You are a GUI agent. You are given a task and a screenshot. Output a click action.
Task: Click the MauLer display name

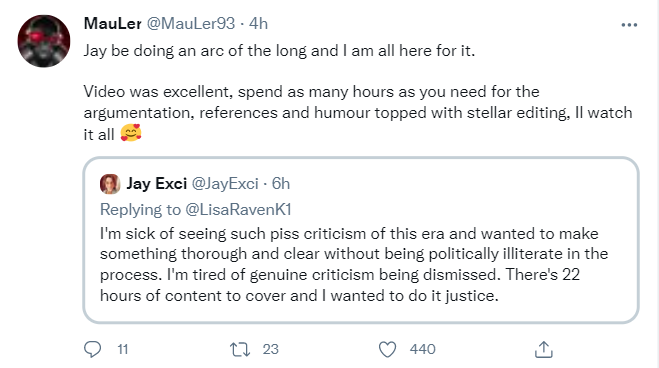(113, 24)
